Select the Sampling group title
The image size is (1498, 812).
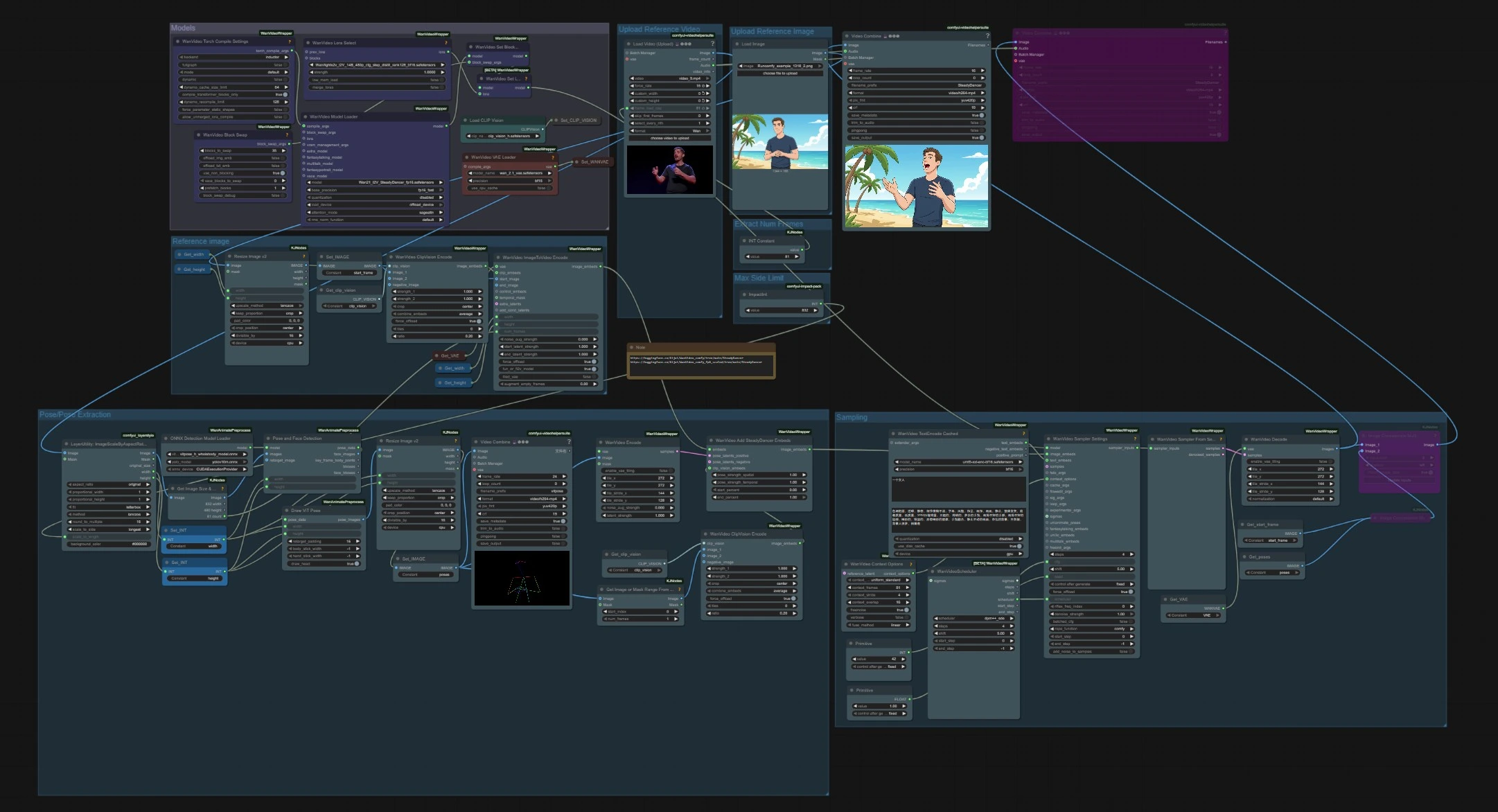[852, 418]
